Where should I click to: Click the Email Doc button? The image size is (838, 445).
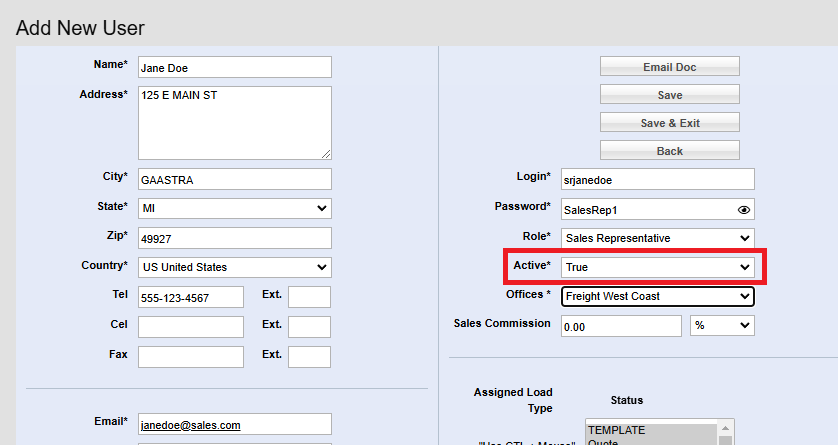tap(669, 67)
